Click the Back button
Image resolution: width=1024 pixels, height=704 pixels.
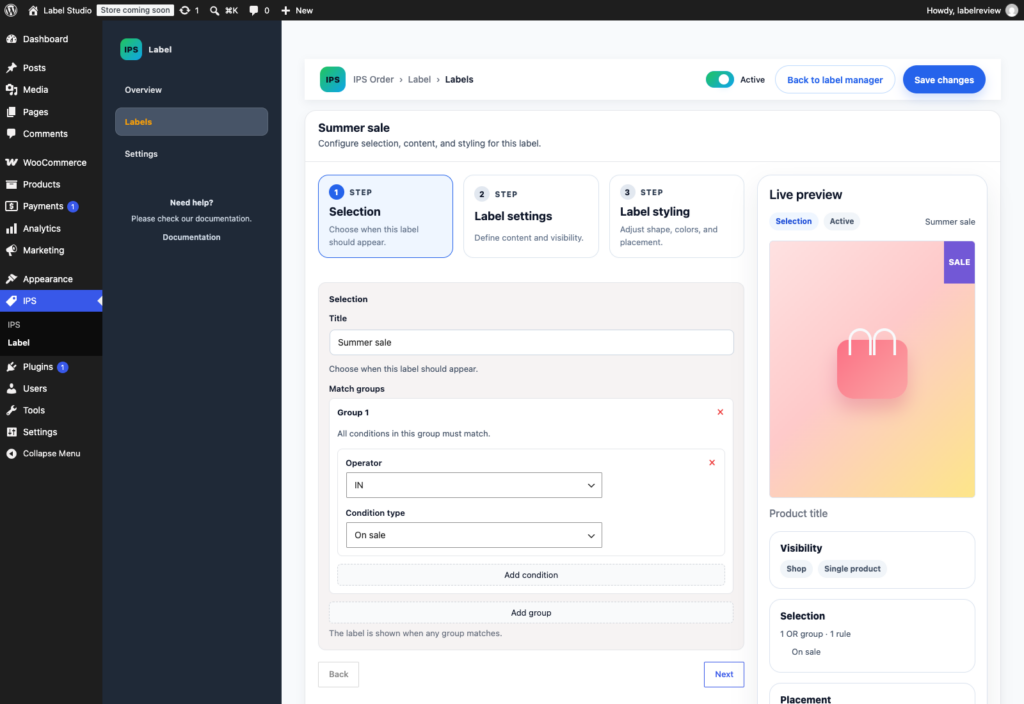point(338,674)
